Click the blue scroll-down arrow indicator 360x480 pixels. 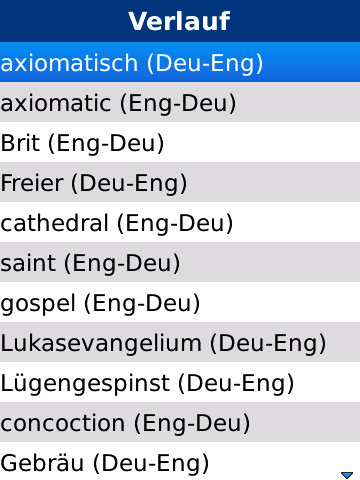click(347, 475)
